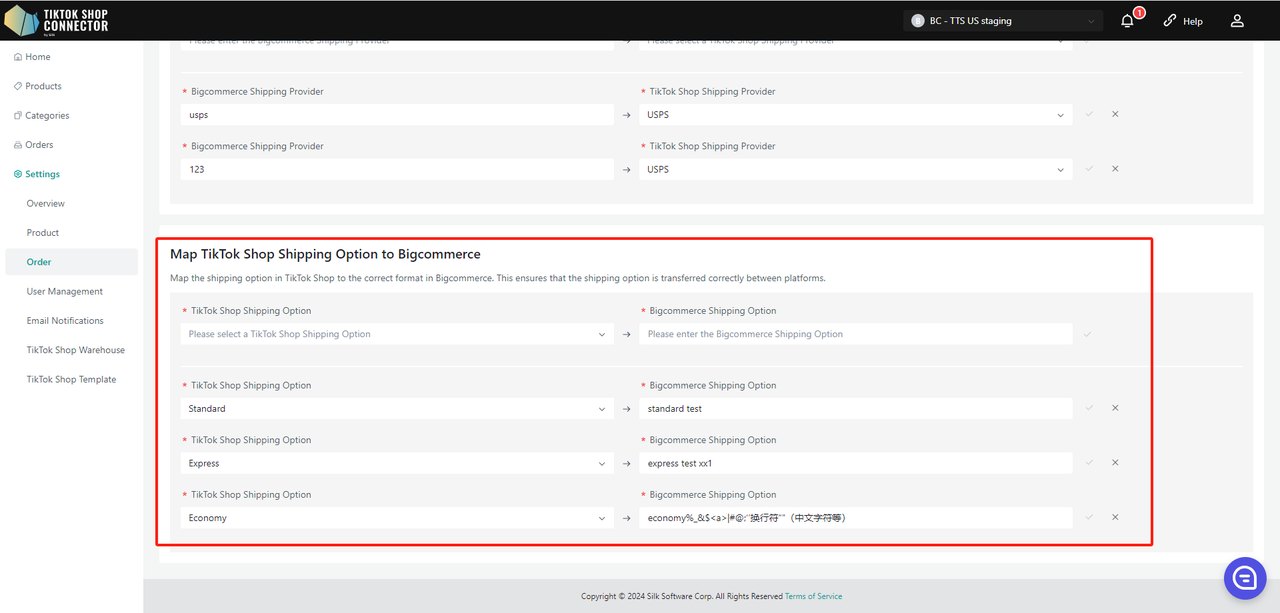The image size is (1280, 613).
Task: Collapse the Settings sidebar section
Action: (36, 174)
